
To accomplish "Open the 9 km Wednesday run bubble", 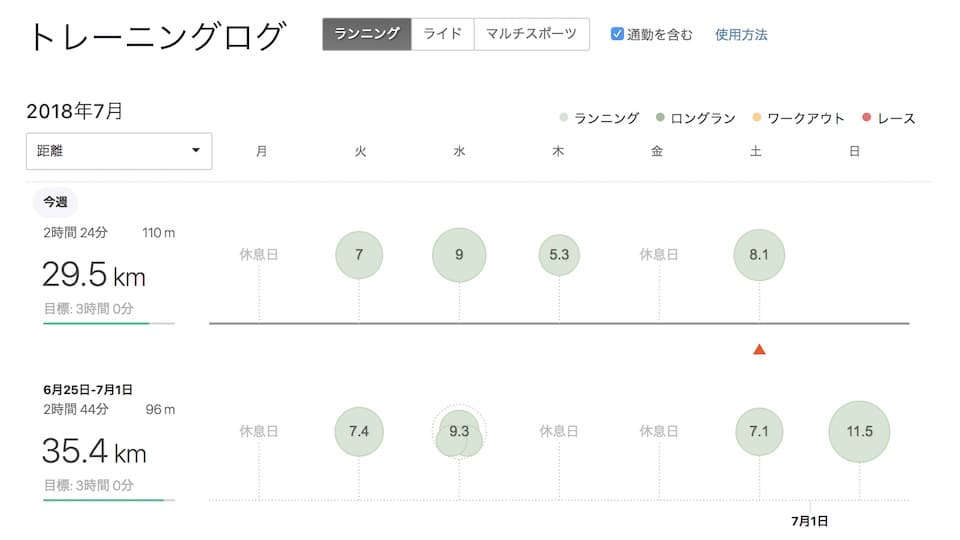I will 459,255.
